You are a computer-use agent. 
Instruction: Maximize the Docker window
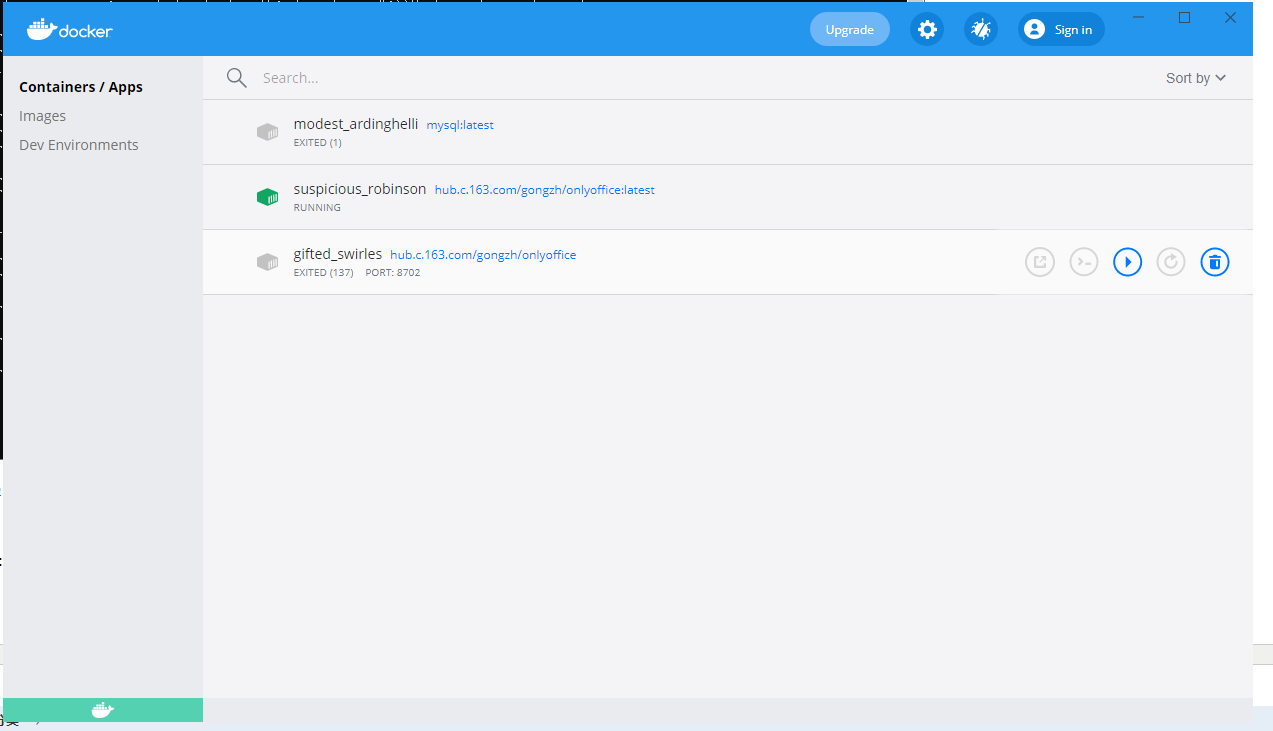click(x=1185, y=18)
